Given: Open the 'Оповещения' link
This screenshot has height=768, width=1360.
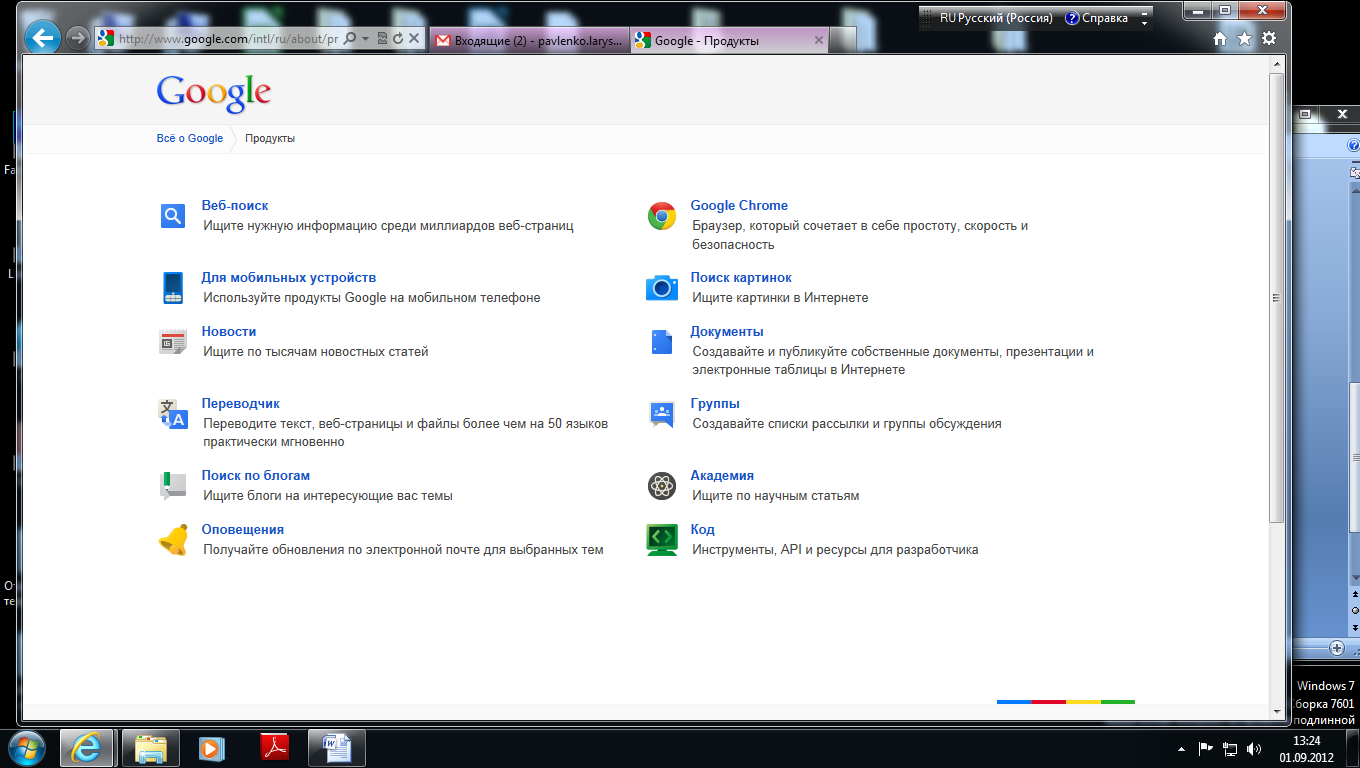Looking at the screenshot, I should (x=243, y=529).
